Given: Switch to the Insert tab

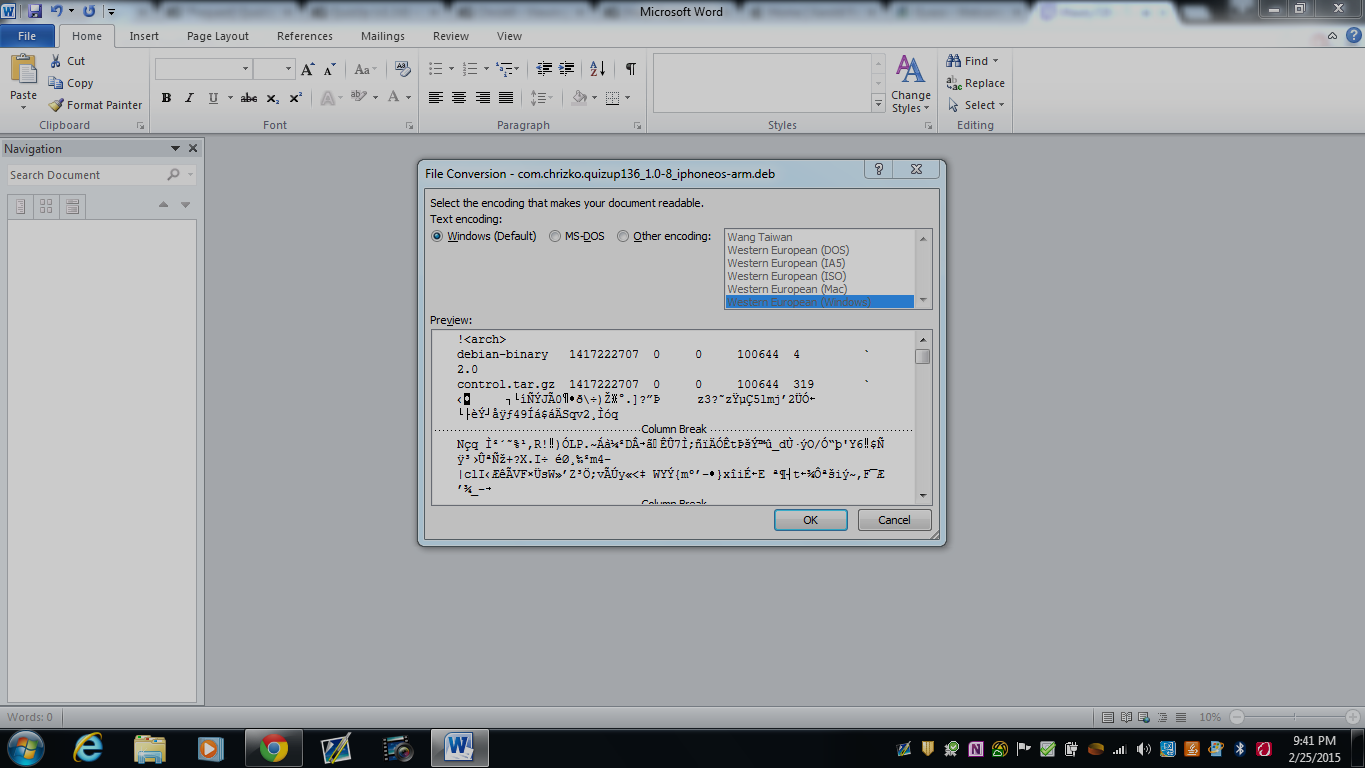Looking at the screenshot, I should point(144,36).
